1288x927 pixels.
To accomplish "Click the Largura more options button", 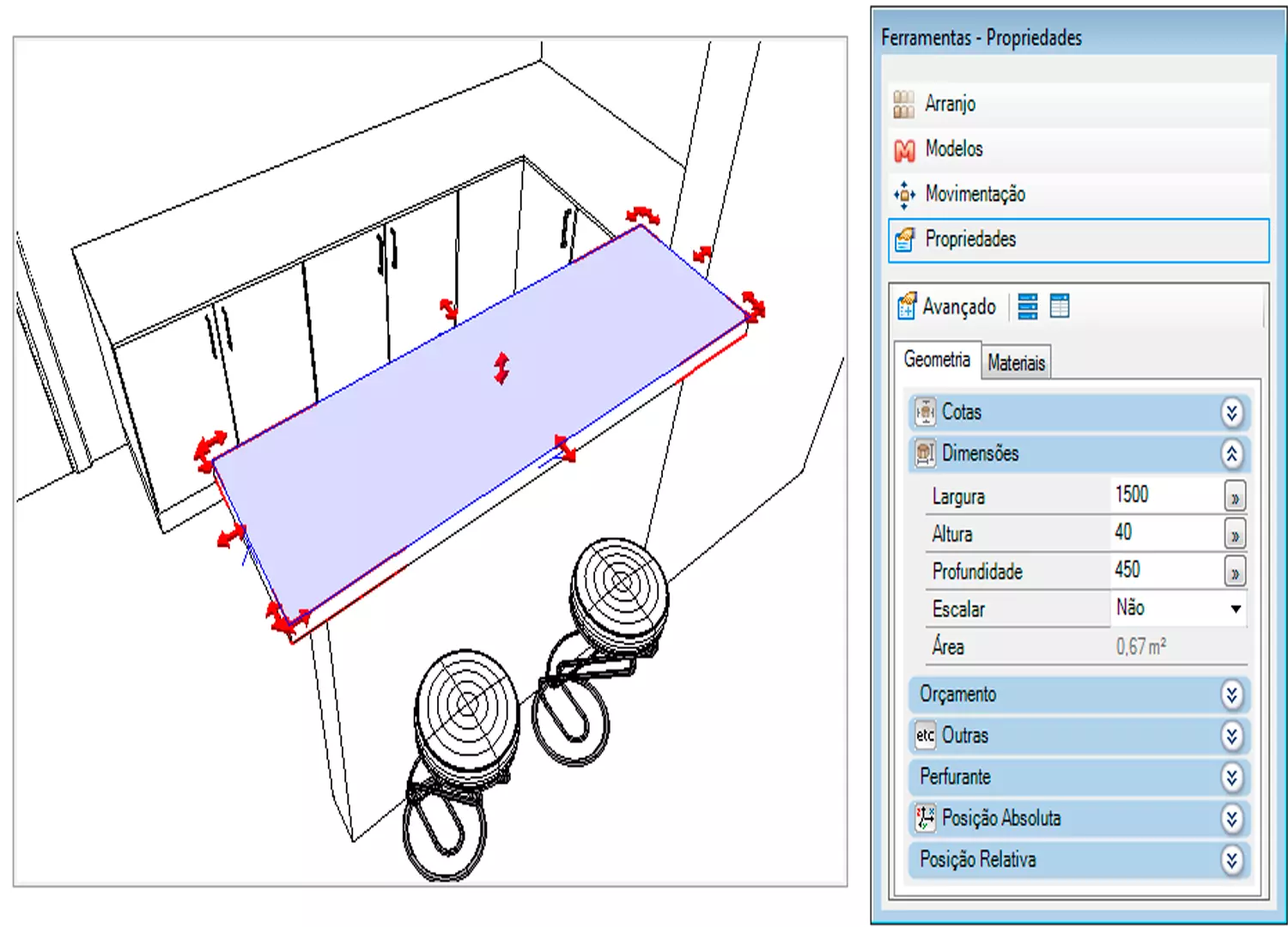I will (1235, 497).
